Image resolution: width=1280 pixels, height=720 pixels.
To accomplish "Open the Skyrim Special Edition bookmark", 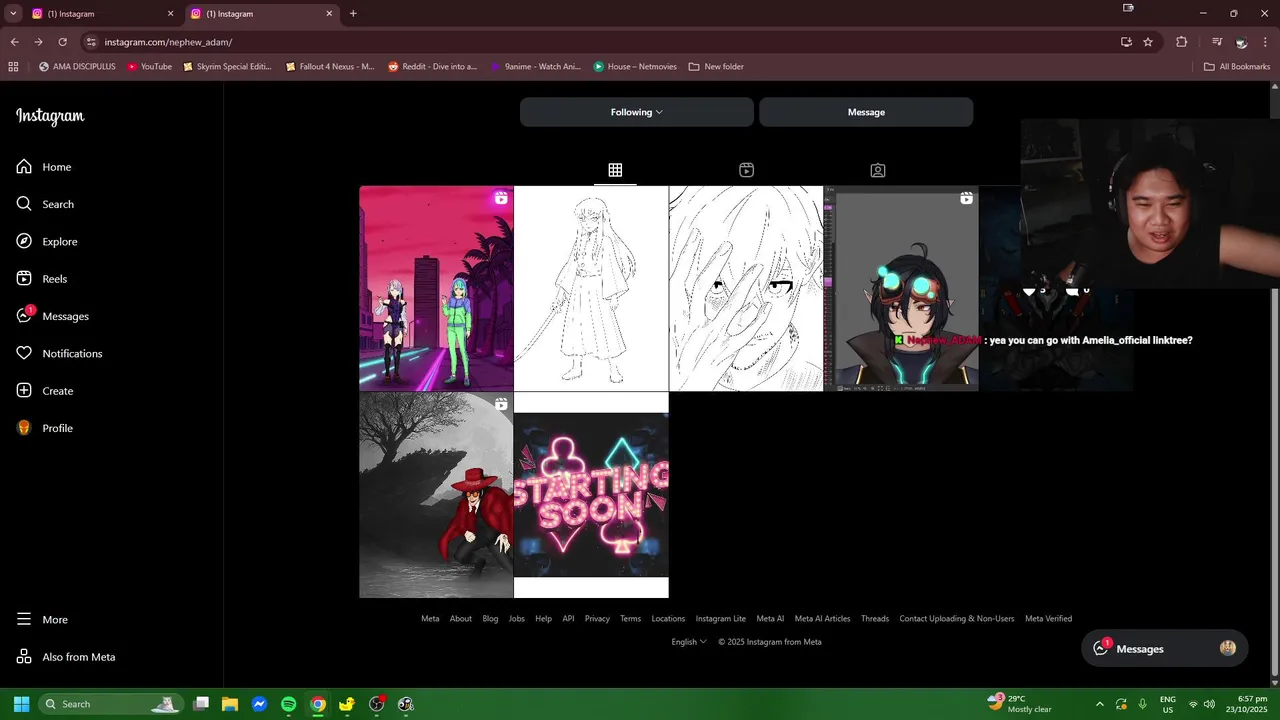I will (x=227, y=67).
